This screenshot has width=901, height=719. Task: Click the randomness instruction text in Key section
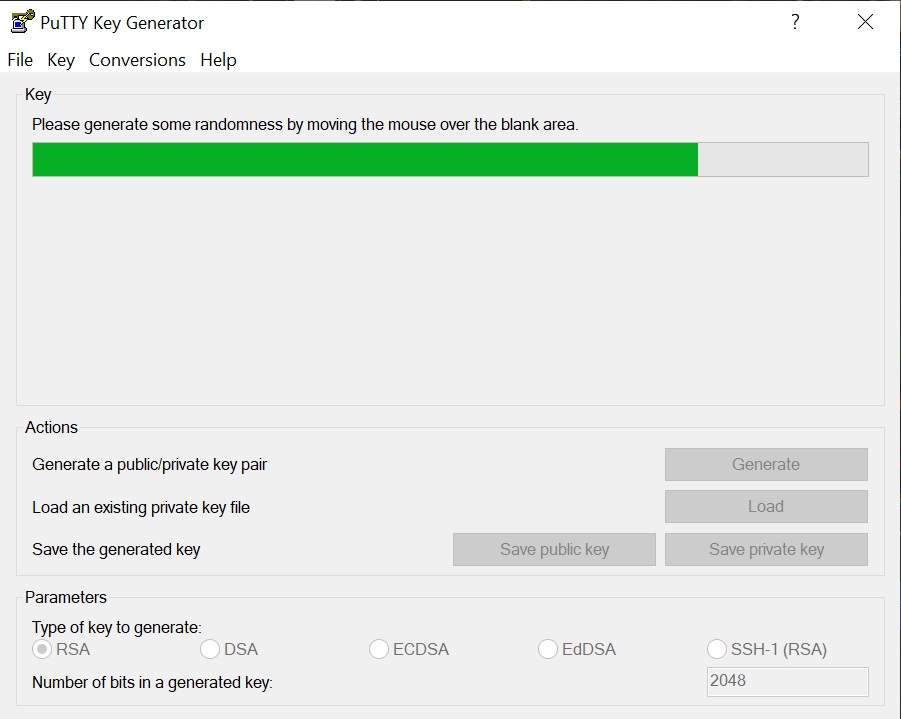[x=305, y=125]
